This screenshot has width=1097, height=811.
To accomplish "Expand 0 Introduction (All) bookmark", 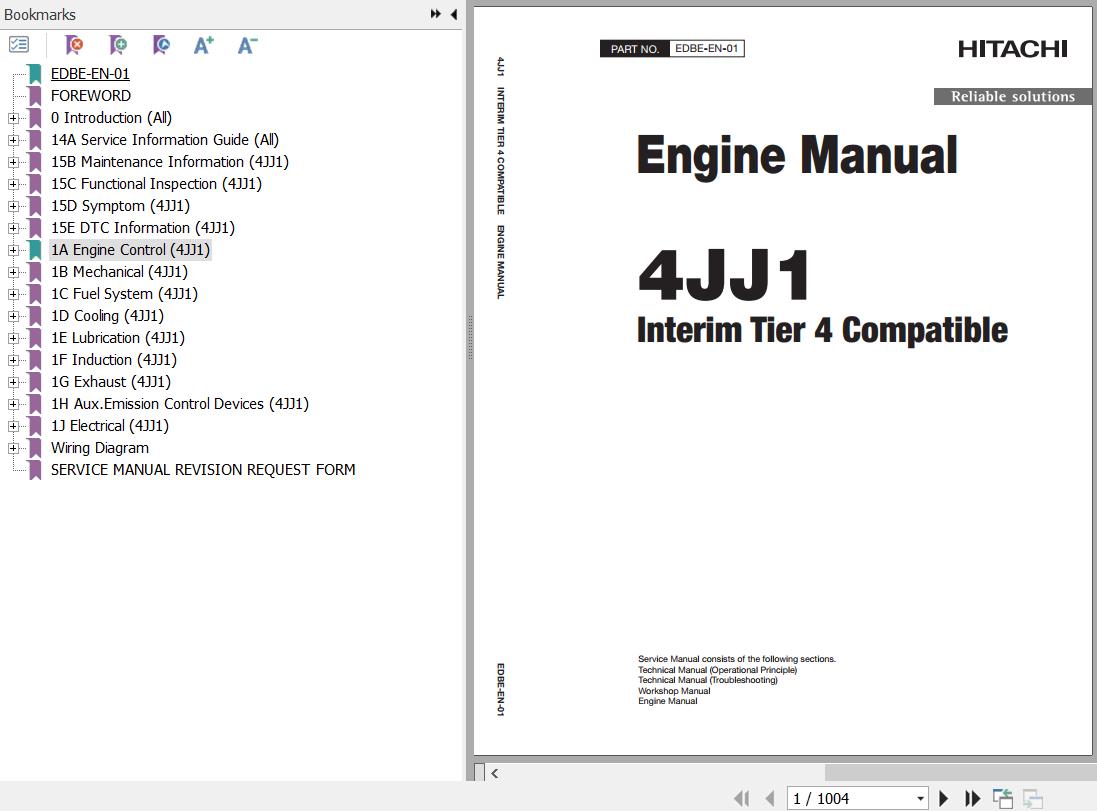I will [x=13, y=118].
